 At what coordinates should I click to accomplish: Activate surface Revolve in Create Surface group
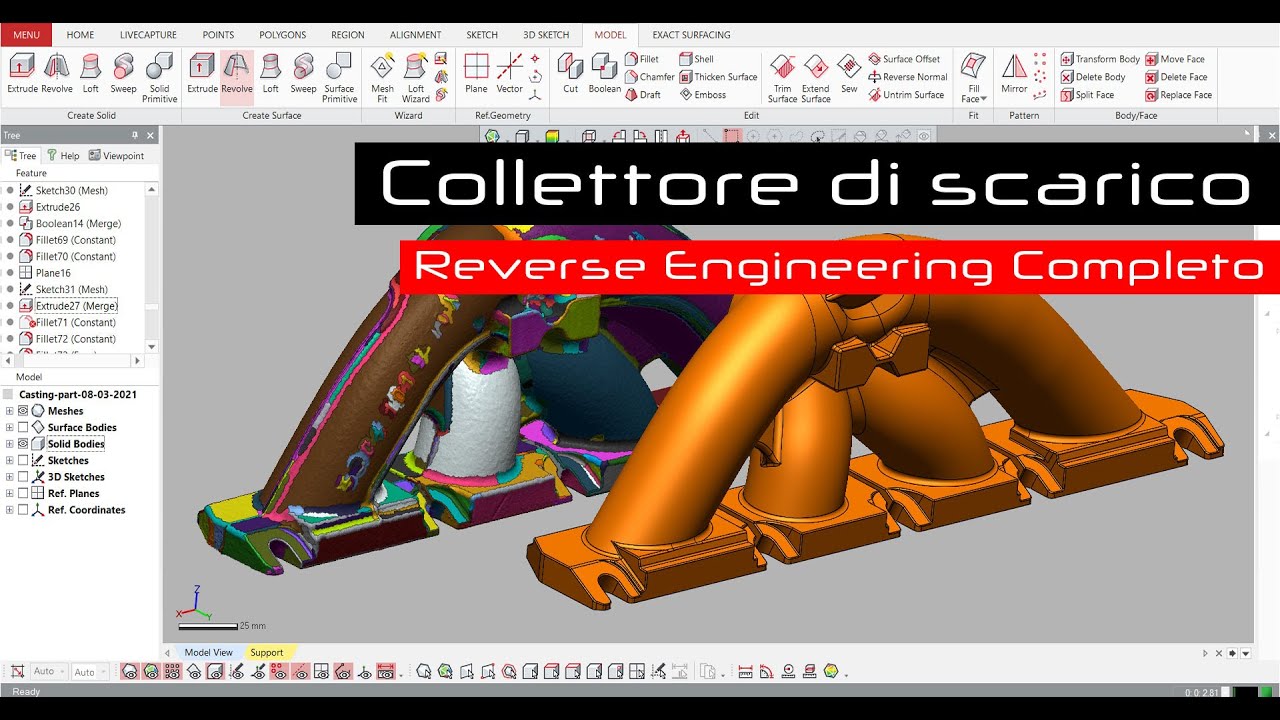click(x=237, y=77)
